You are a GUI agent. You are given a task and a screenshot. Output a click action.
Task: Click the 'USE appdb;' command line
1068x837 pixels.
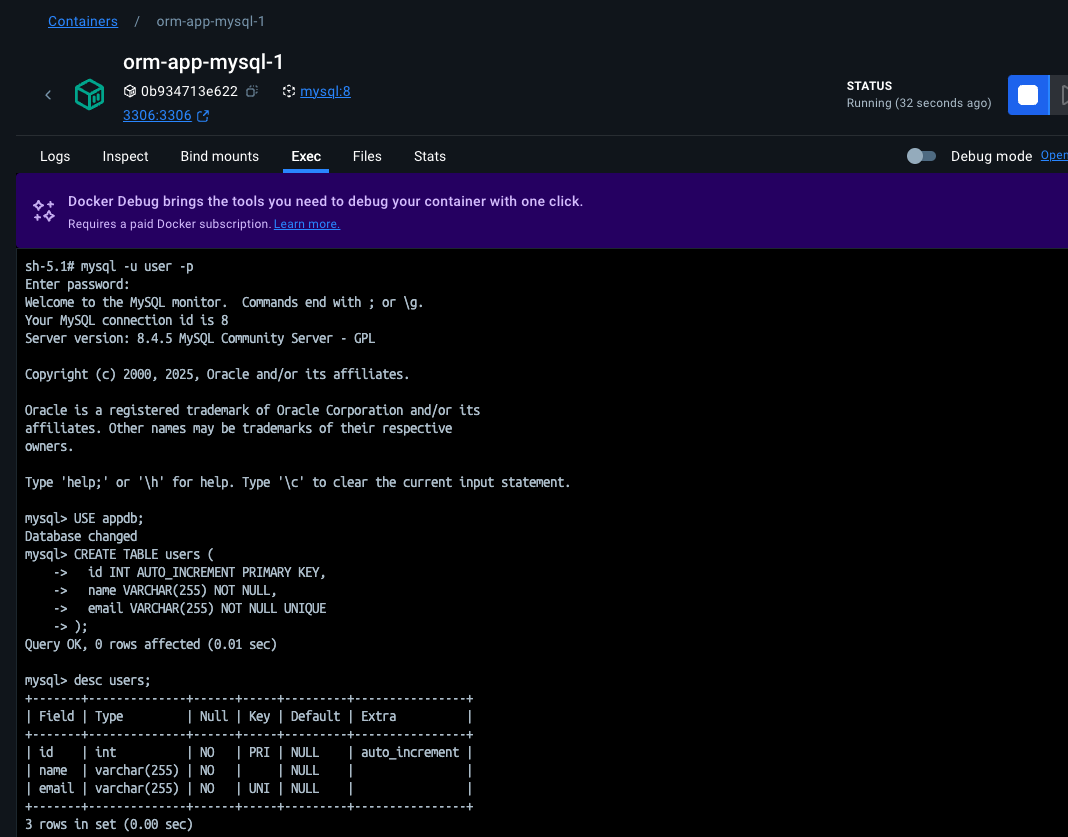coord(84,518)
